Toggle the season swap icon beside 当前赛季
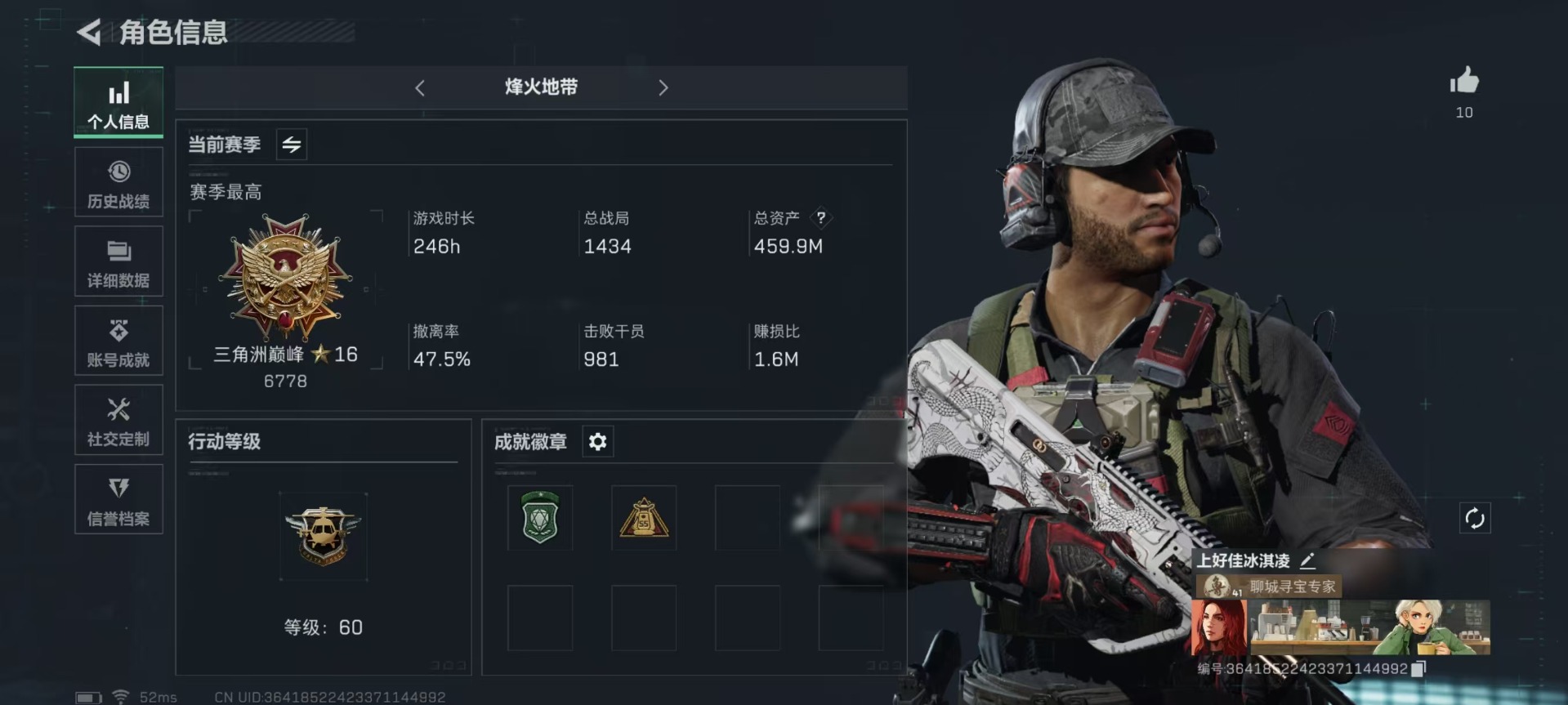1568x705 pixels. click(292, 145)
